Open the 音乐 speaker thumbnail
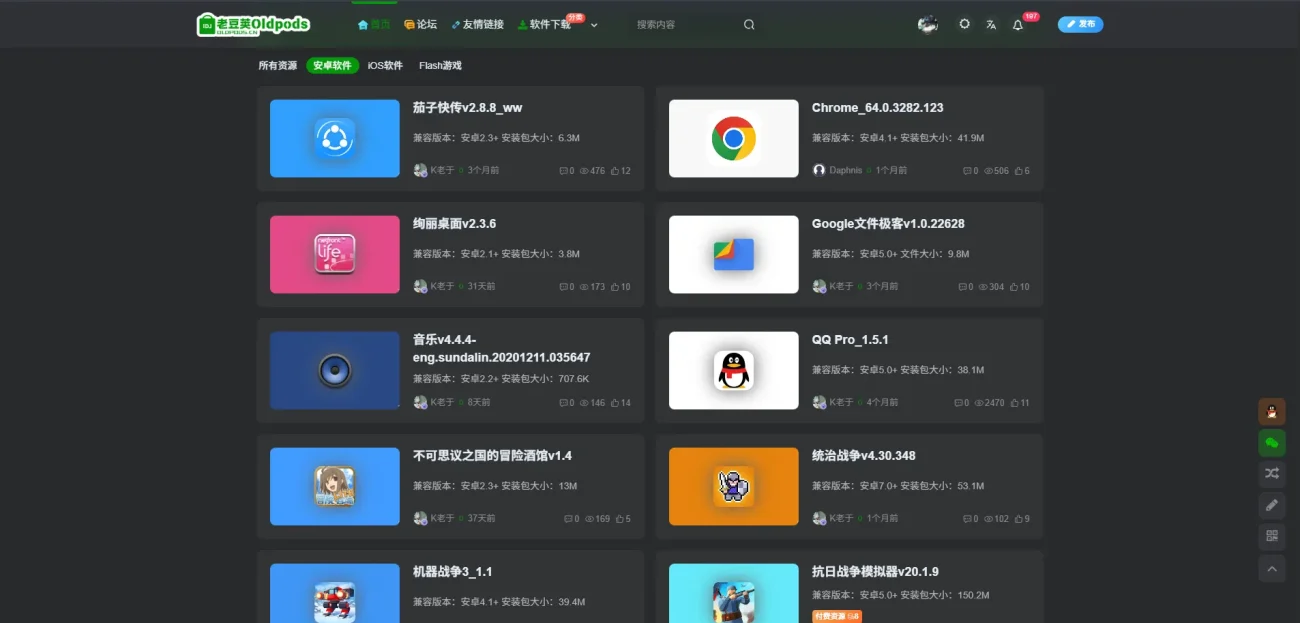Screen dimensions: 1300x623 (x=335, y=370)
